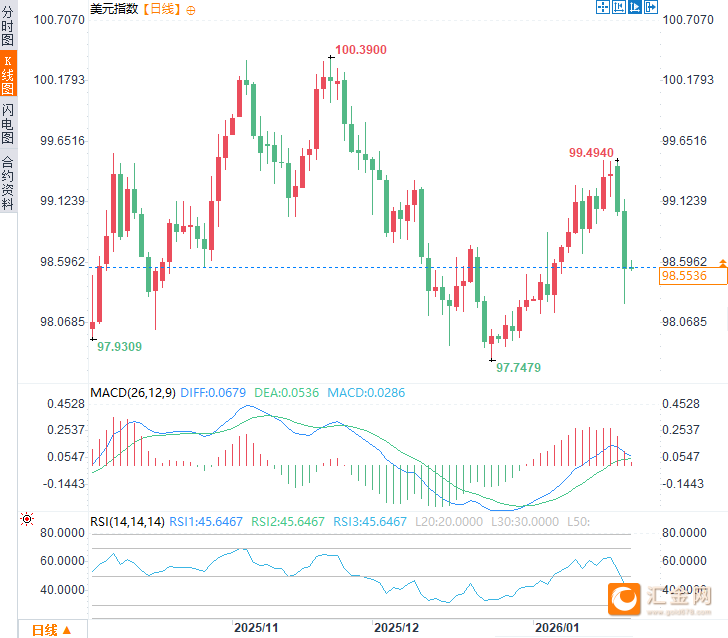Click the L20:20.0000 level label

pyautogui.click(x=448, y=522)
